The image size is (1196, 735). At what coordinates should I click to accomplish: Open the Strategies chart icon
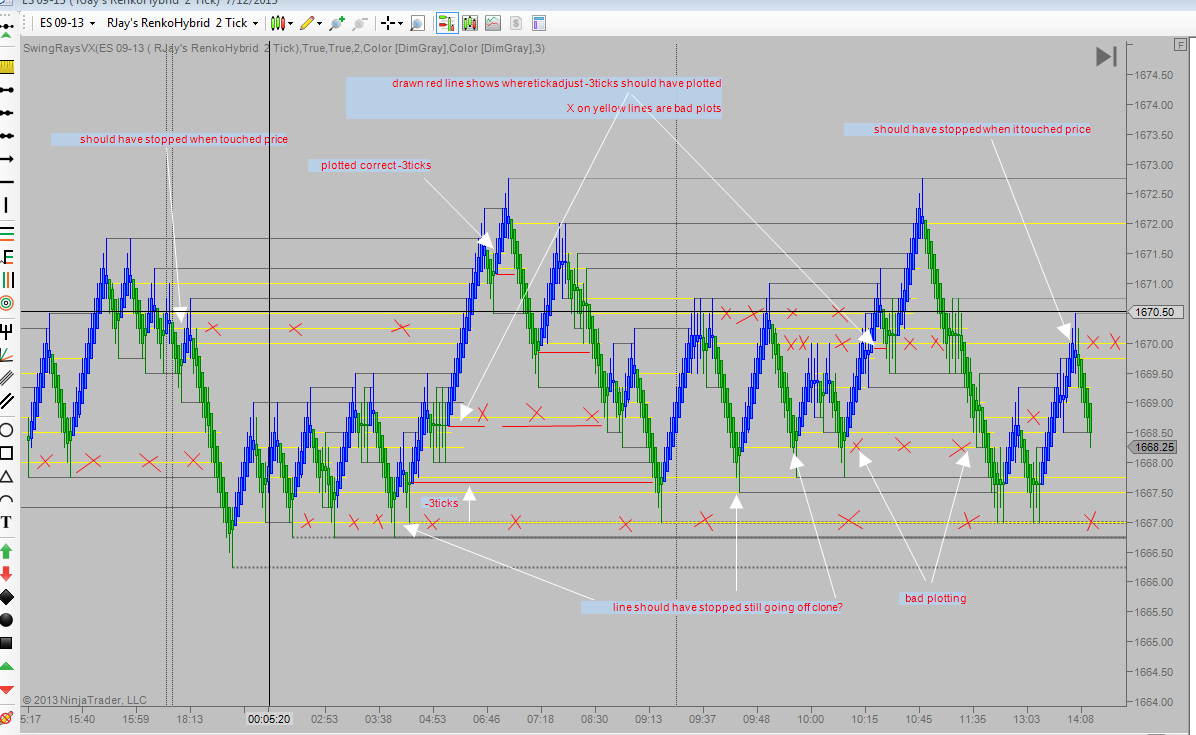click(493, 23)
